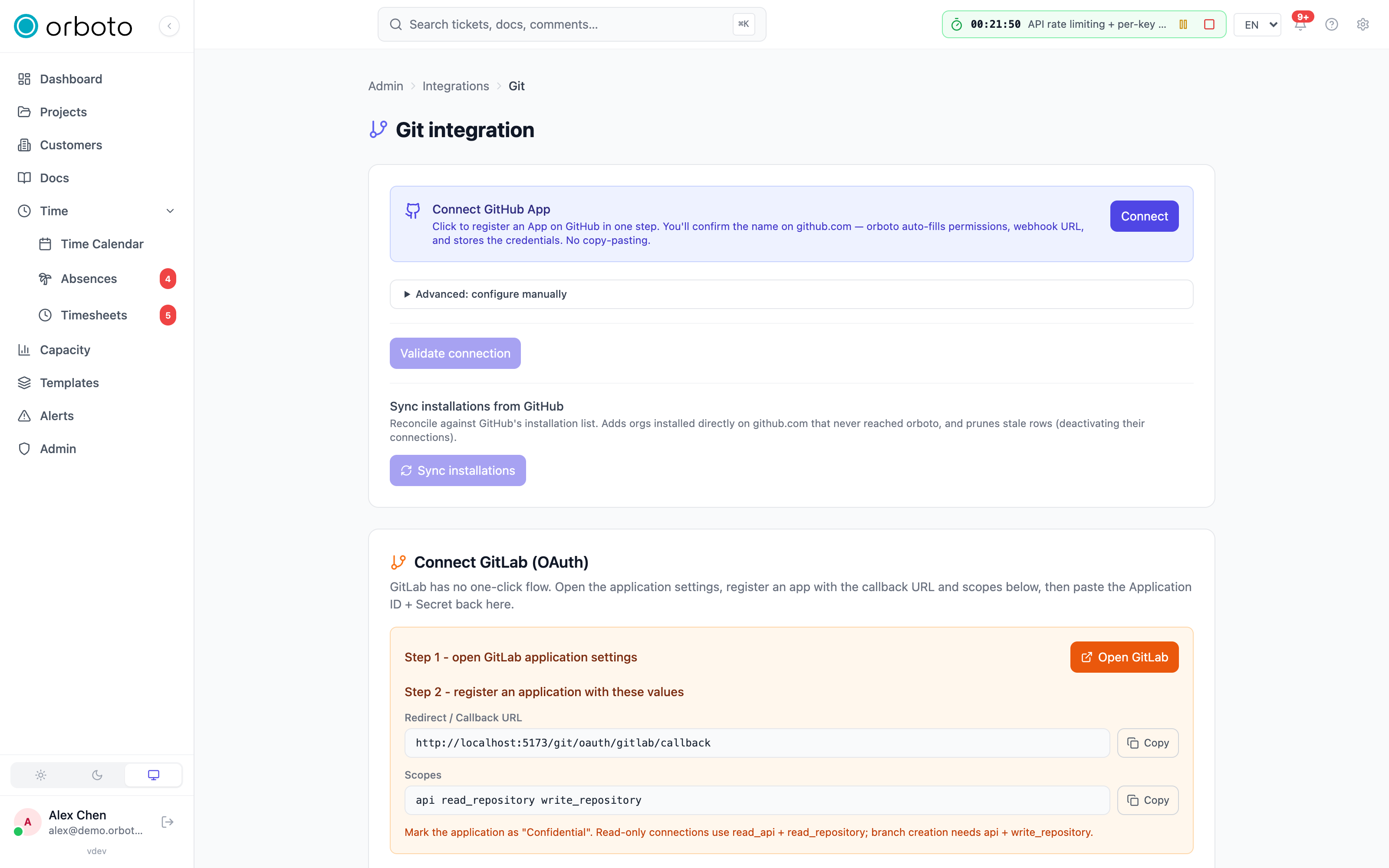
Task: Click the 00:21:50 timer value
Action: click(995, 24)
